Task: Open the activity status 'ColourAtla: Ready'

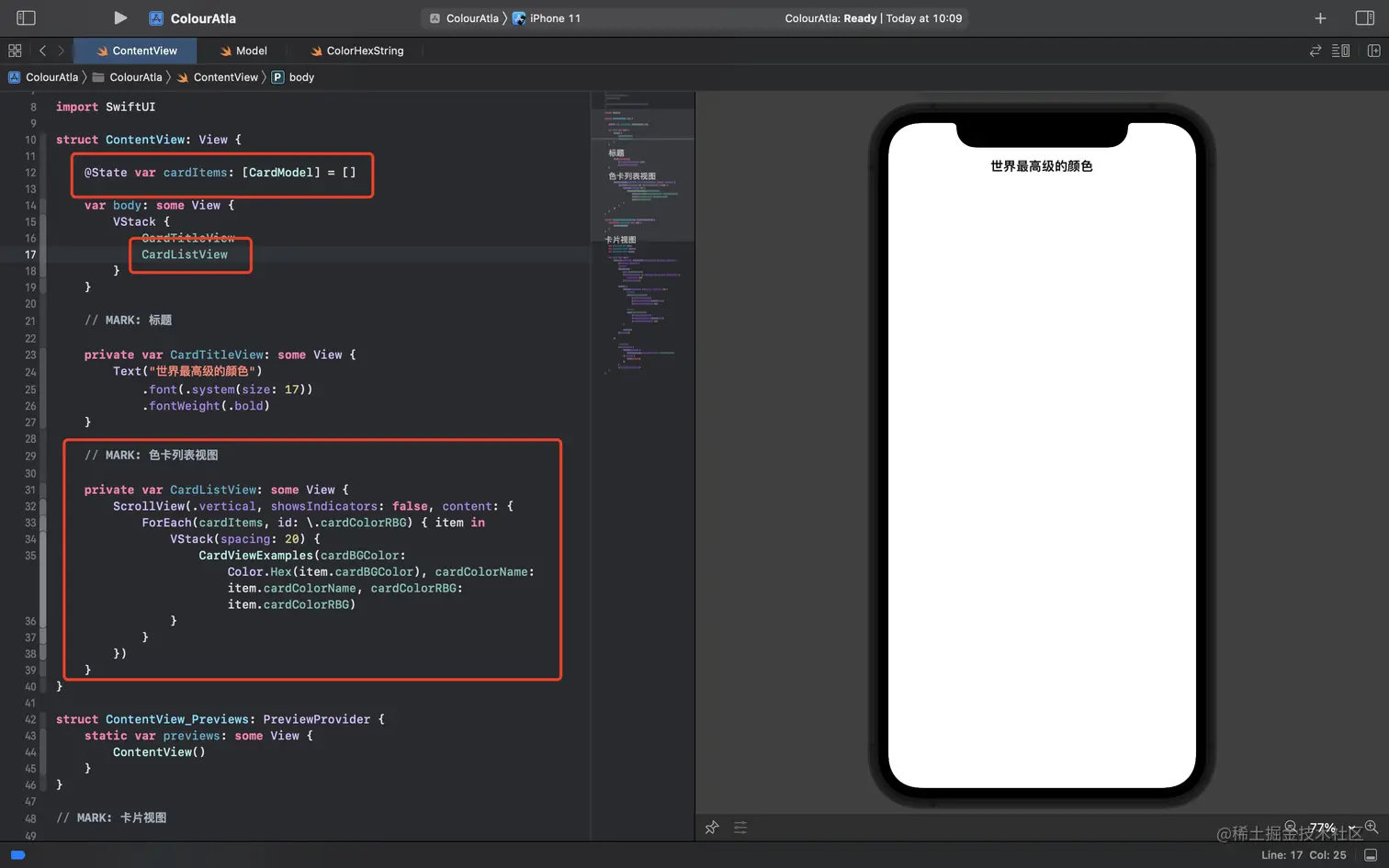Action: point(873,18)
